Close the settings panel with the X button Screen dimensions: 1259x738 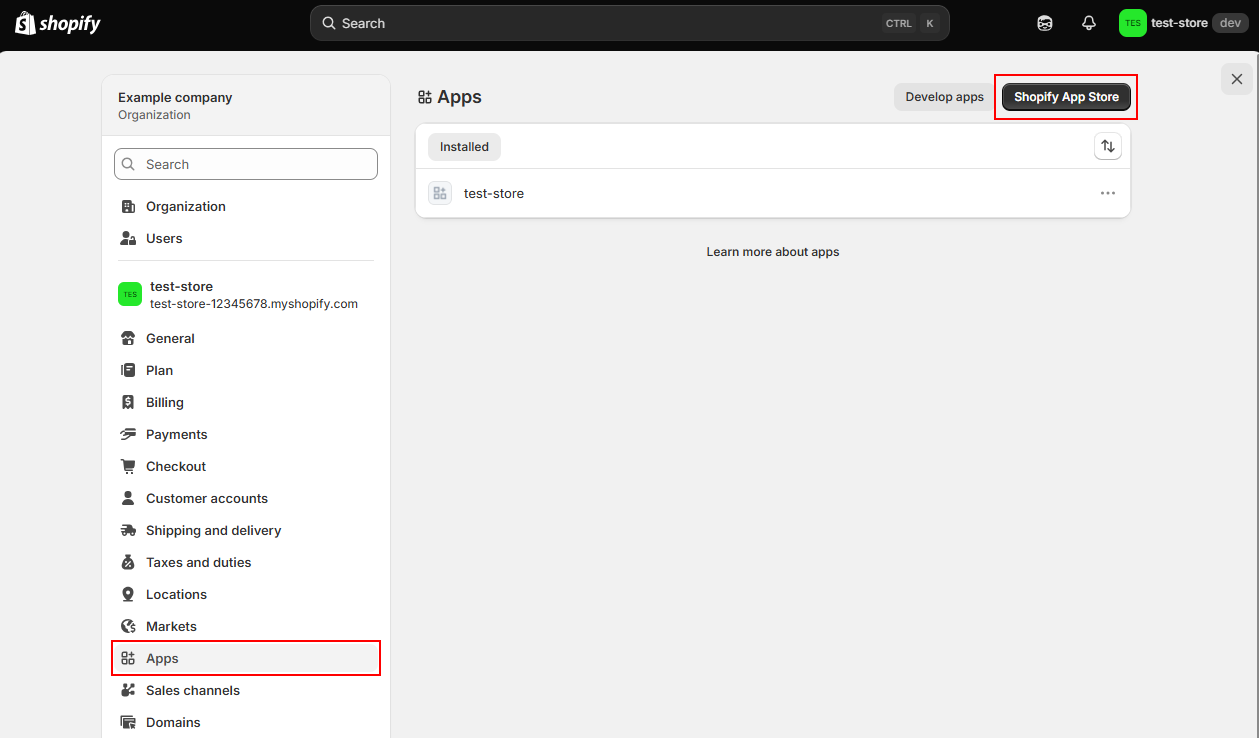[x=1237, y=79]
